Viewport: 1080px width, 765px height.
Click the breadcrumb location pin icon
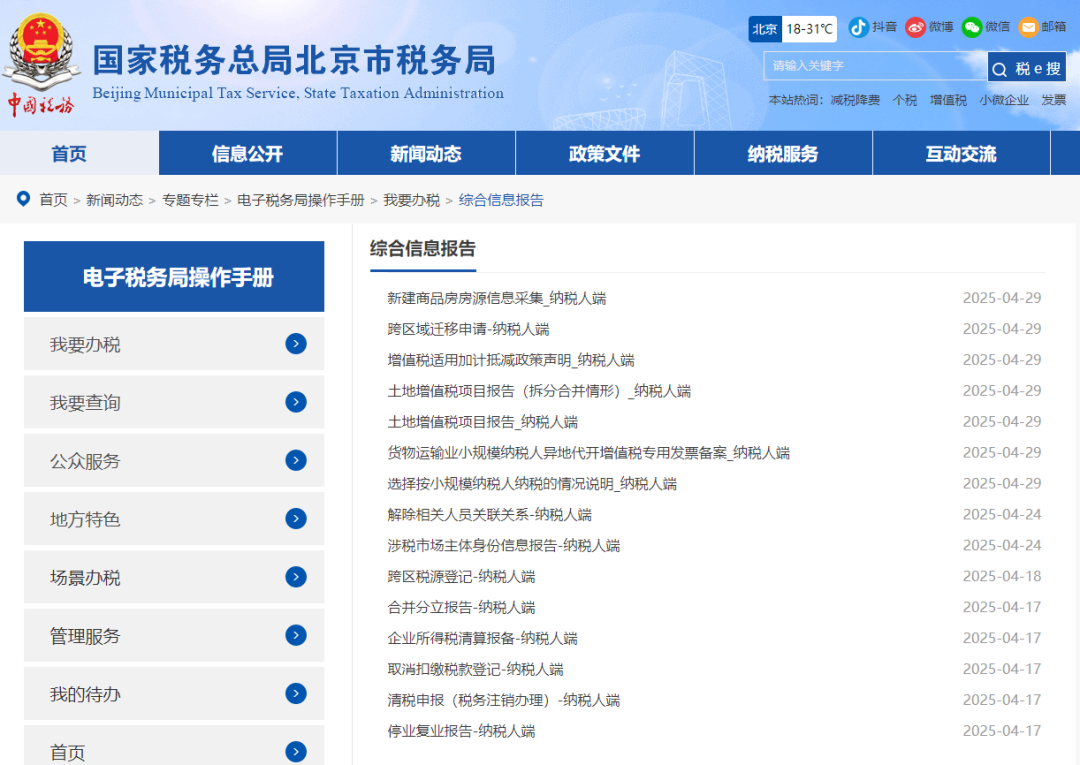click(x=23, y=199)
